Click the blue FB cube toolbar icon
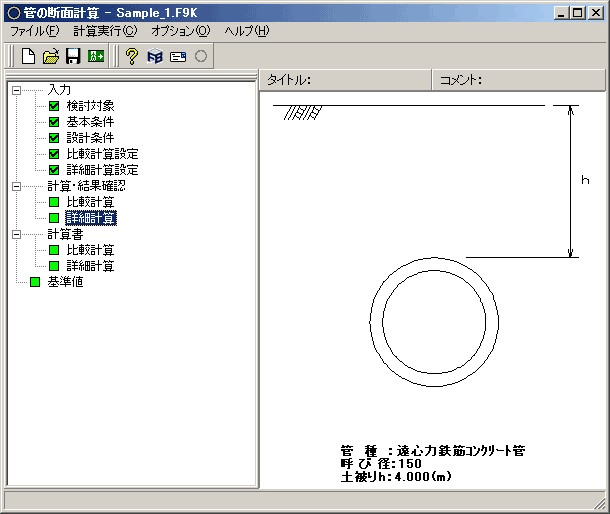This screenshot has width=610, height=514. pos(155,56)
